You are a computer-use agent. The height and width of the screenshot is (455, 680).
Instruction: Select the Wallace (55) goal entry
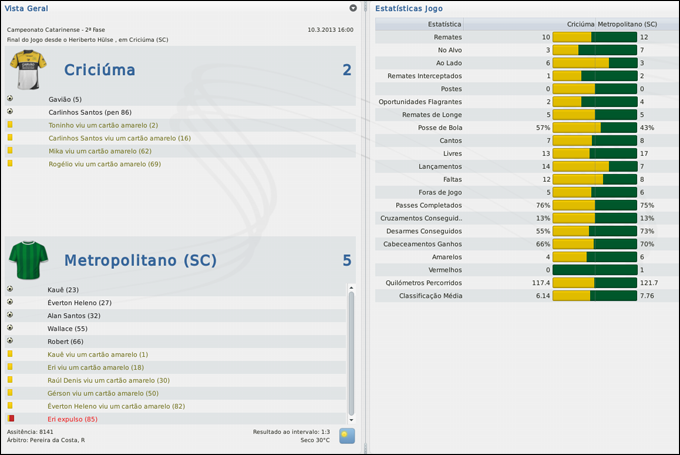[67, 329]
